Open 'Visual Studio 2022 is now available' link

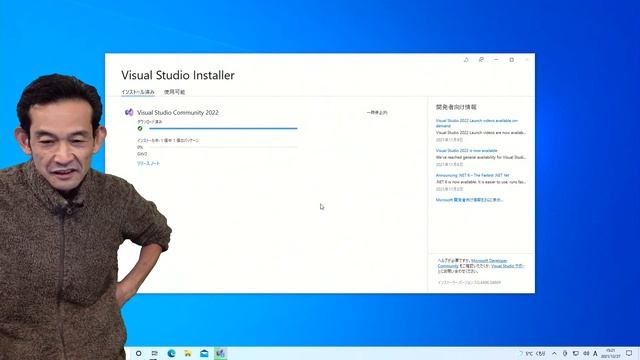(467, 151)
